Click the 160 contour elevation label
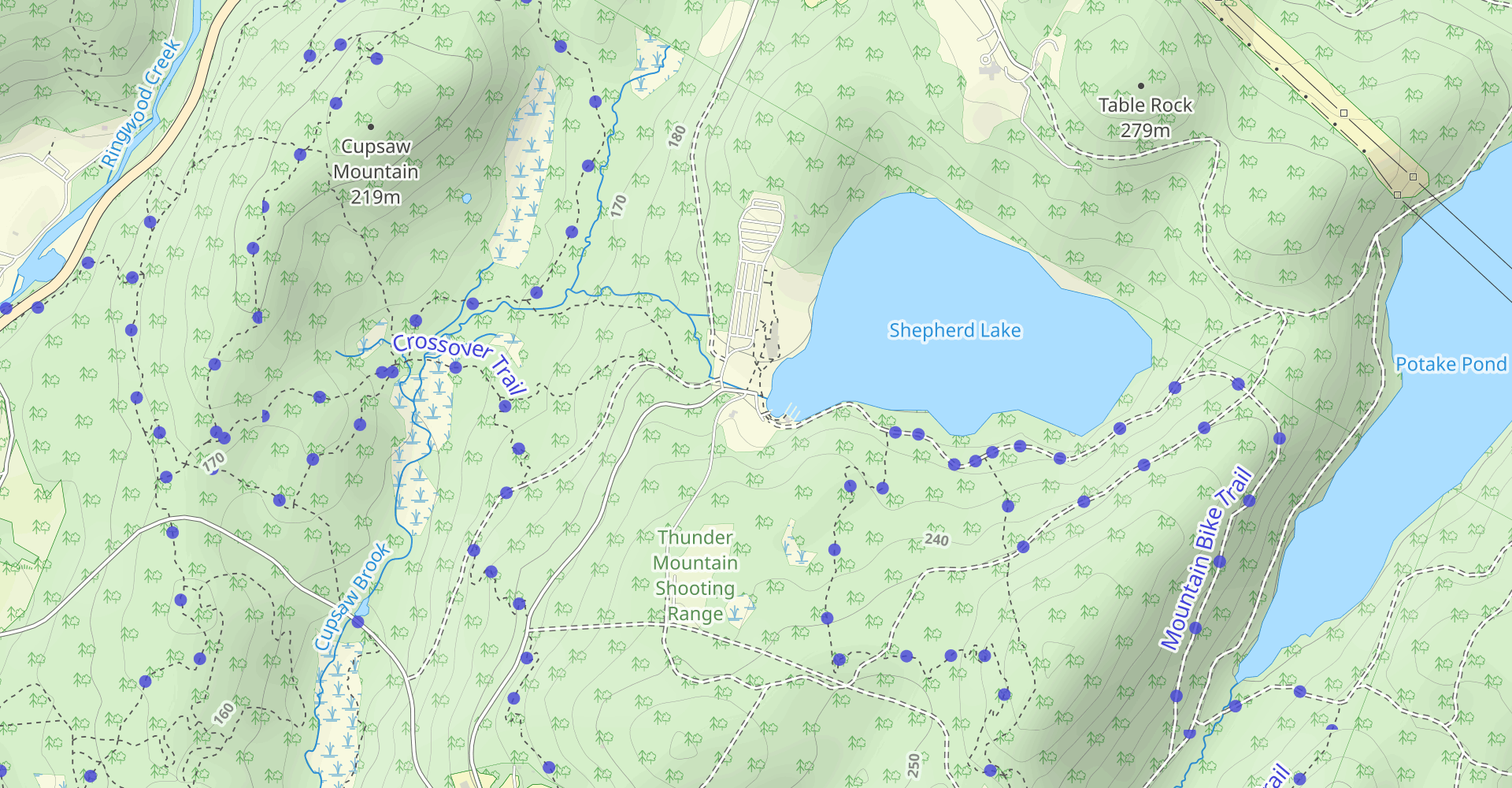 pyautogui.click(x=224, y=713)
